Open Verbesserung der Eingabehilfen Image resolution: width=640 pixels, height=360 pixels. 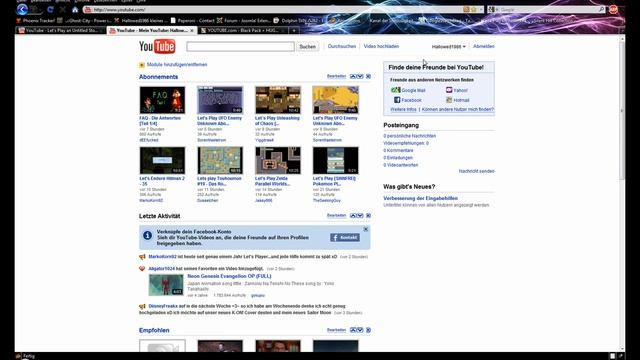420,198
